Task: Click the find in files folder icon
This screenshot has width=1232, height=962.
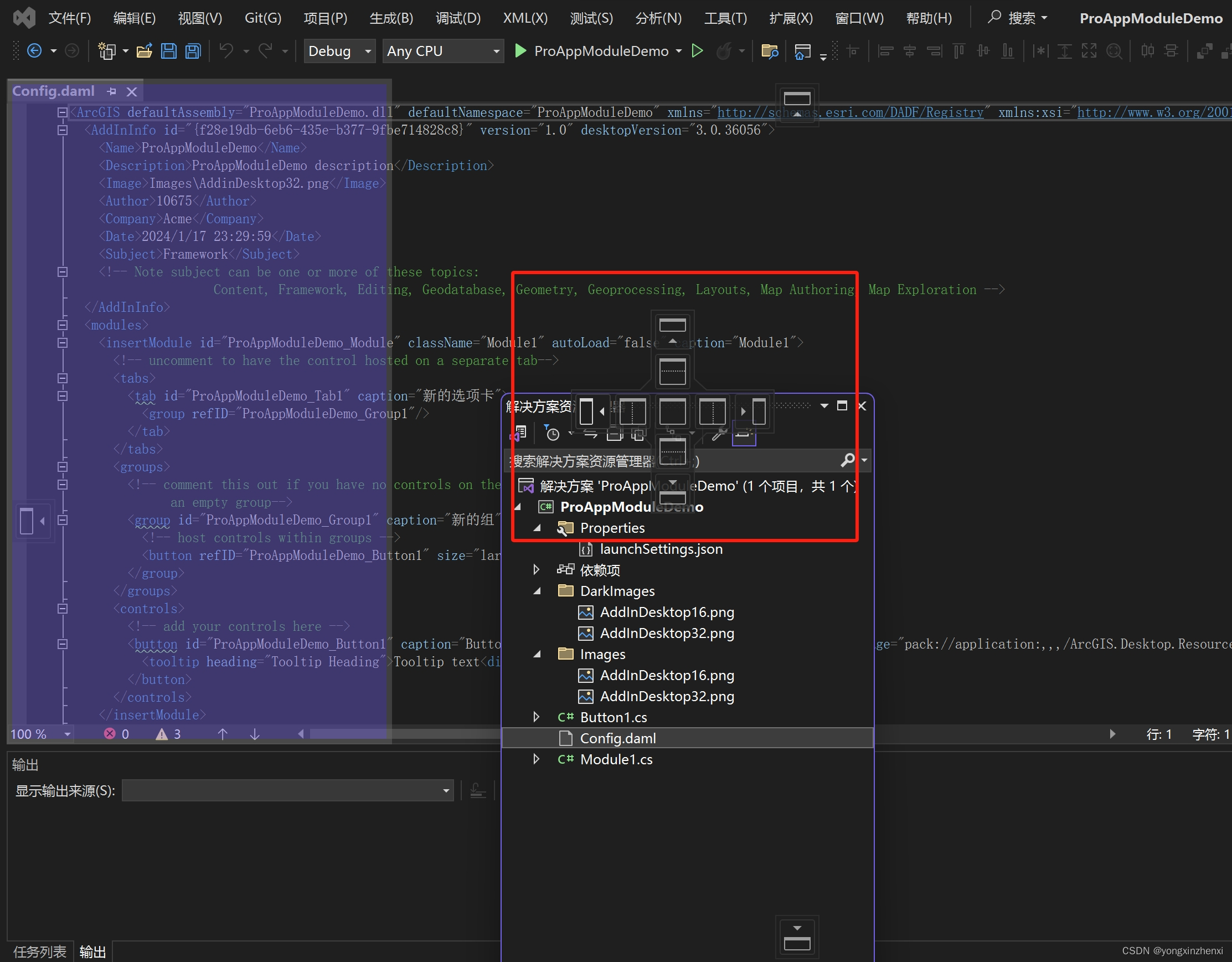Action: (x=770, y=52)
